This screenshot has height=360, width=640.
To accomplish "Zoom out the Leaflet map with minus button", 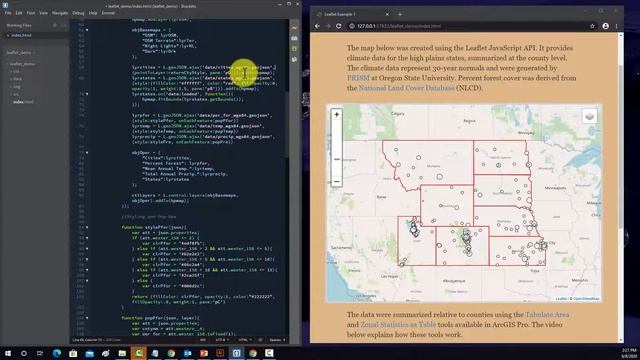I will pos(336,181).
